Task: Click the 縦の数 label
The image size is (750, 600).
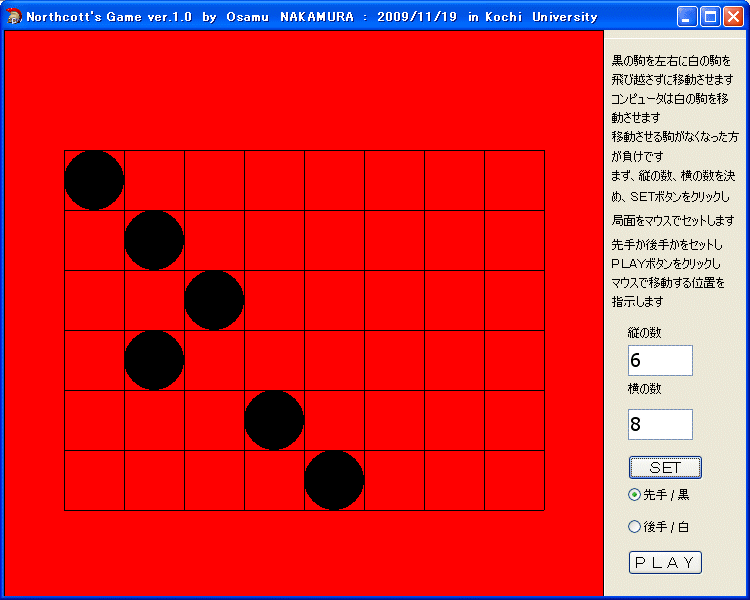Action: [x=644, y=333]
